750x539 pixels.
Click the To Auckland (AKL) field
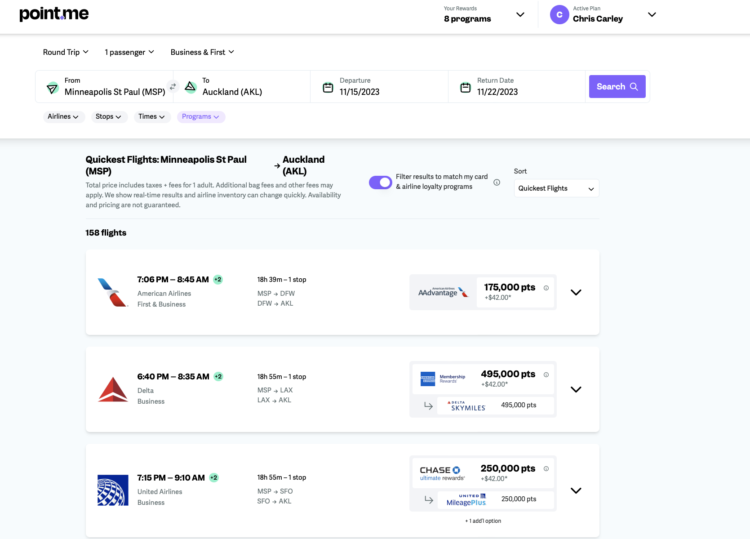point(243,87)
